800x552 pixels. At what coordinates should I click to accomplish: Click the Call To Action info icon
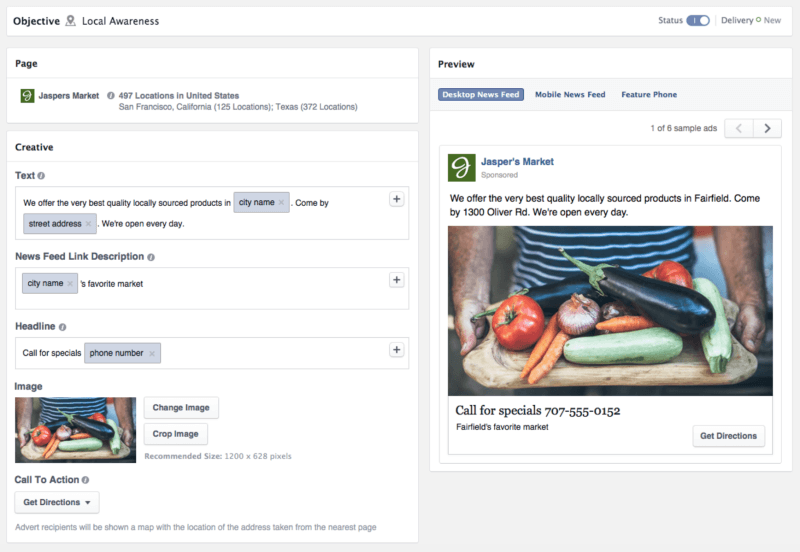(85, 480)
